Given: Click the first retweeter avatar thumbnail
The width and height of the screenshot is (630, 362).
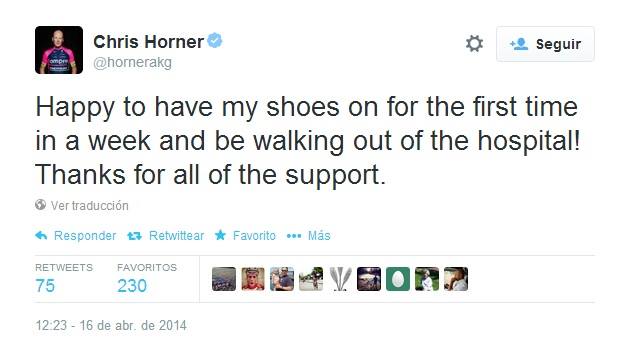Looking at the screenshot, I should point(224,279).
